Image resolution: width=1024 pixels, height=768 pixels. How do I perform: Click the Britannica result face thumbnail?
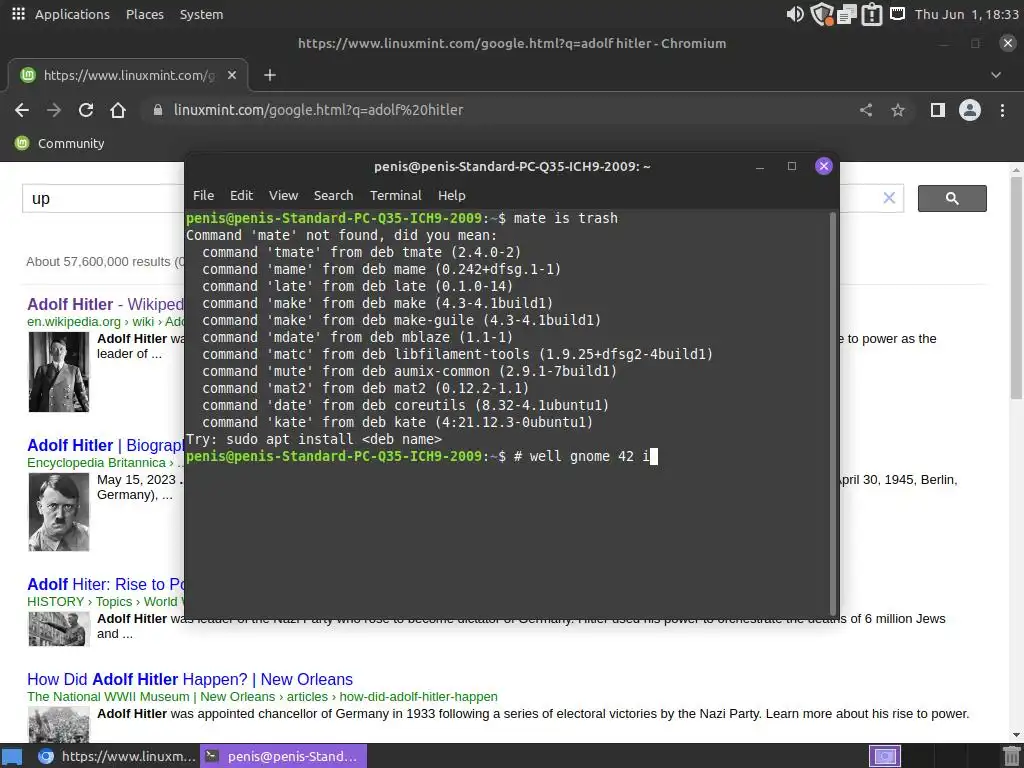click(59, 512)
